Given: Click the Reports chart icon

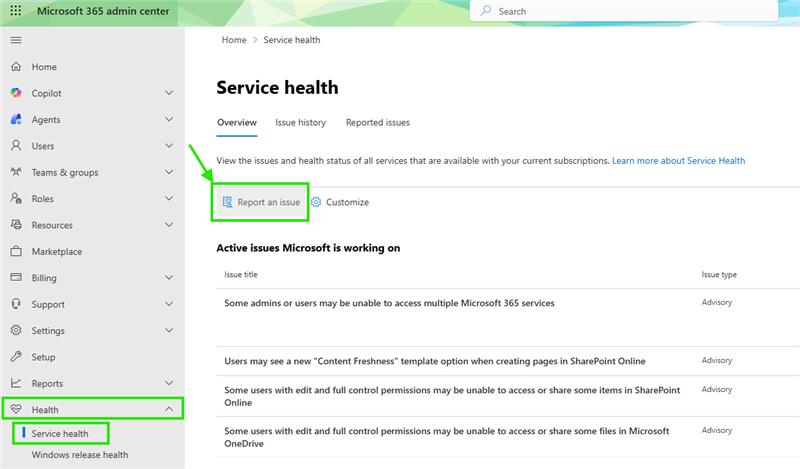Looking at the screenshot, I should coord(16,383).
